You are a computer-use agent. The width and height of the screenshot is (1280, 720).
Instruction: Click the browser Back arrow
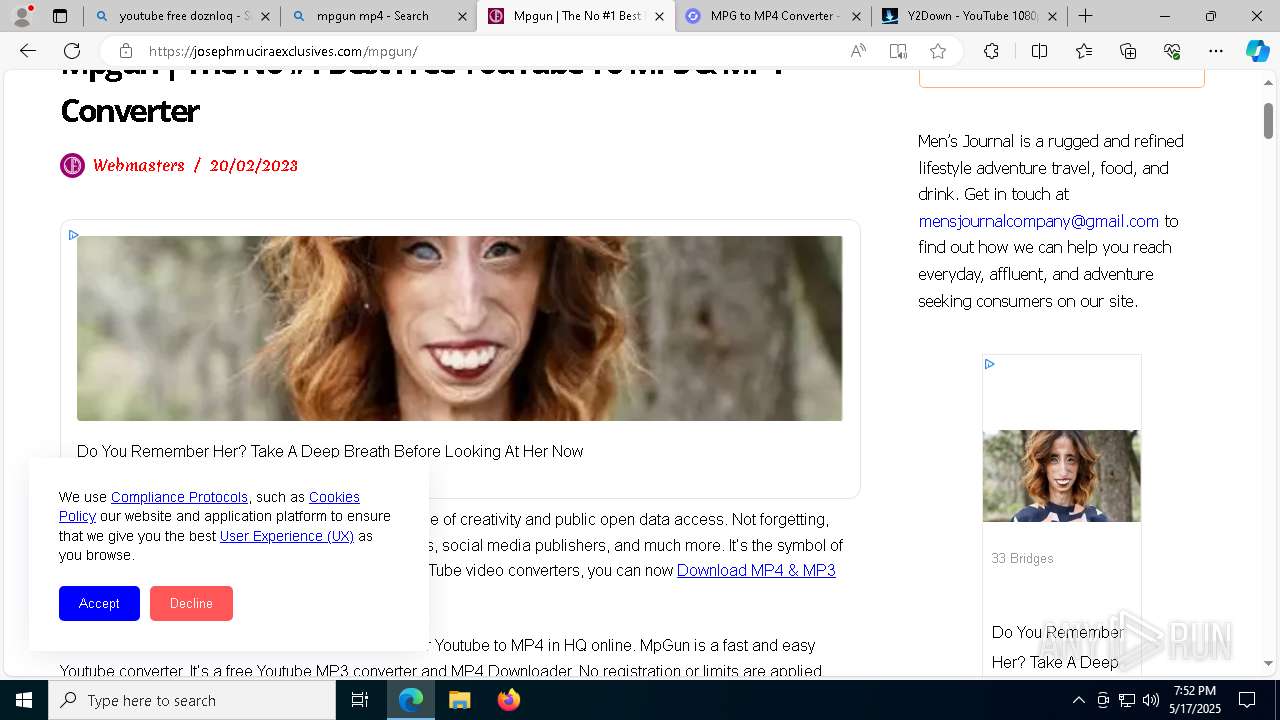(28, 51)
